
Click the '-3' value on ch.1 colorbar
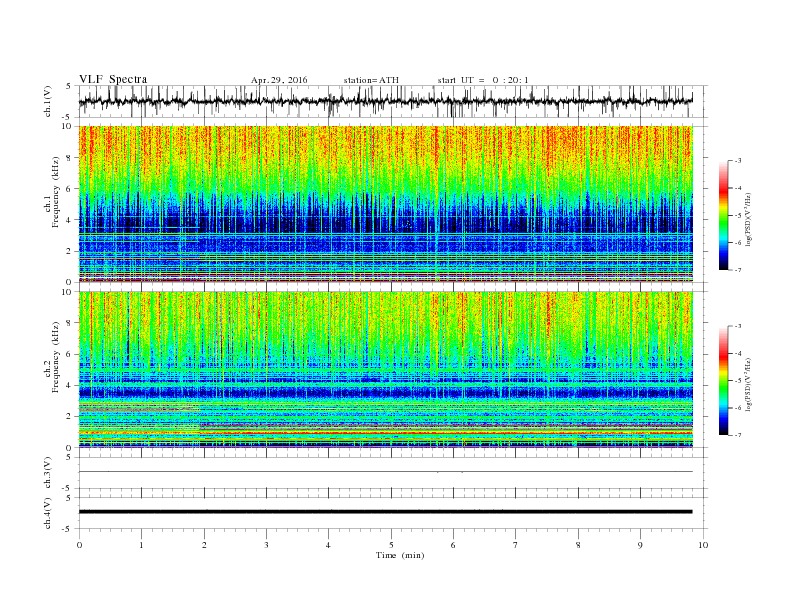point(738,161)
